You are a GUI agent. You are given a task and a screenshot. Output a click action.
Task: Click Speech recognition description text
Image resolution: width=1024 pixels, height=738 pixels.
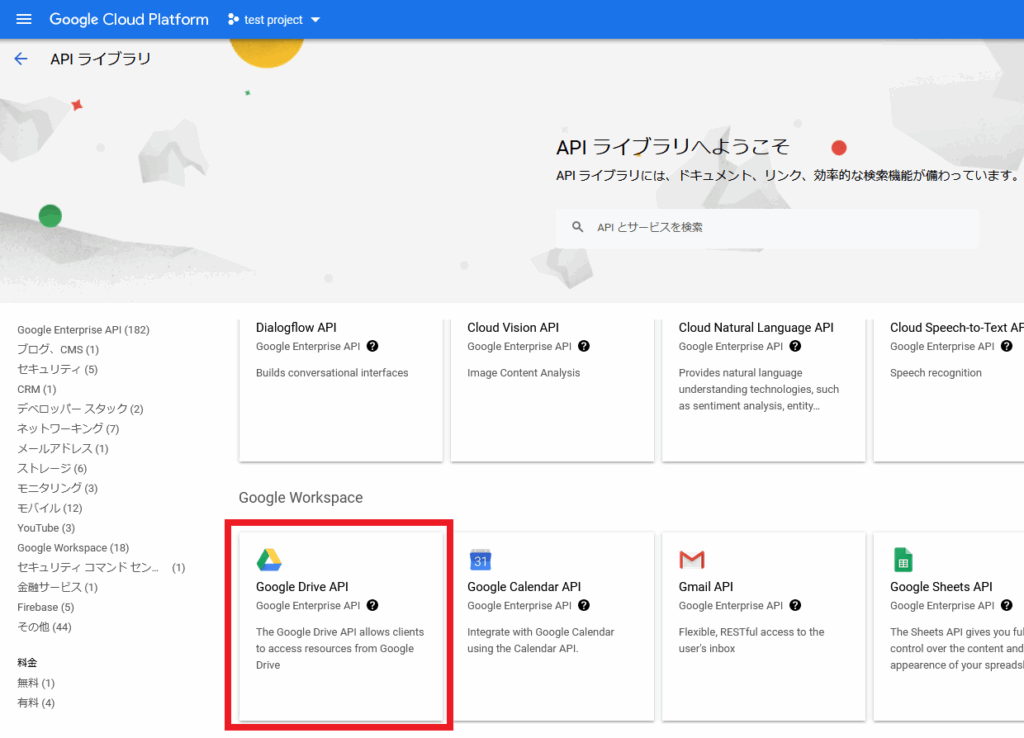point(935,373)
